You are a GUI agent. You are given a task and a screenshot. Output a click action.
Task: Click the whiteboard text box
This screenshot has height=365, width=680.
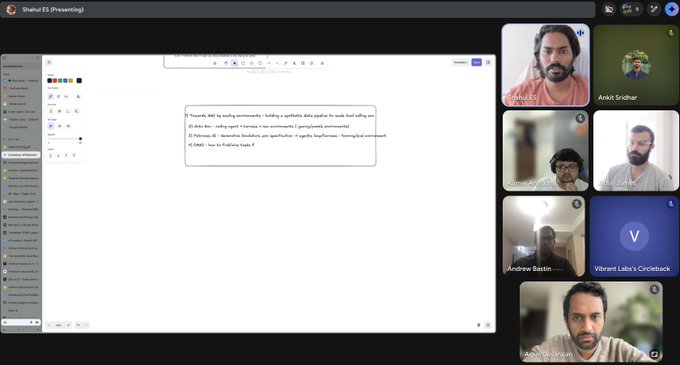click(x=281, y=135)
